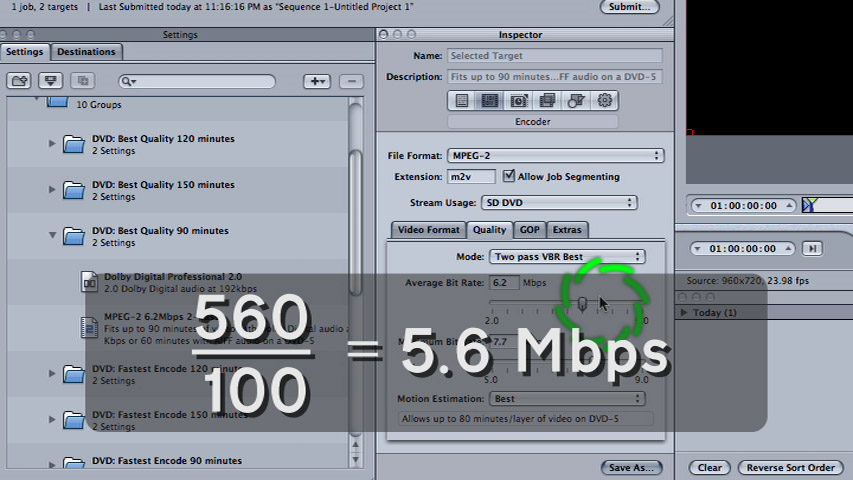The height and width of the screenshot is (480, 853).
Task: Click the DVD: Best Quality 120 minutes folder icon
Action: click(x=73, y=144)
